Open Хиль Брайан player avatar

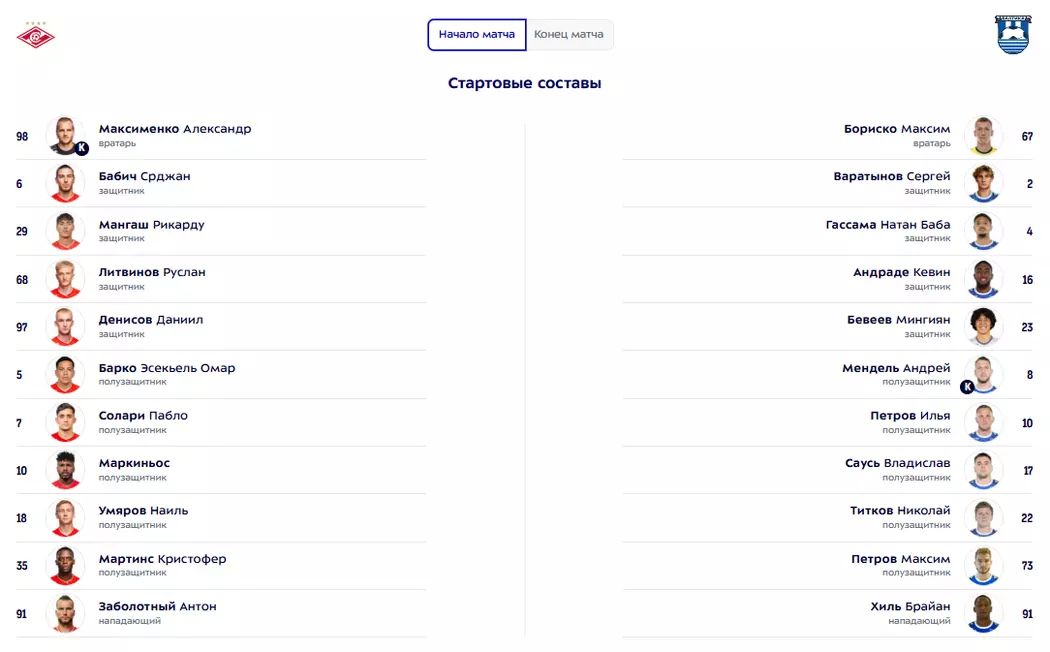tap(984, 613)
